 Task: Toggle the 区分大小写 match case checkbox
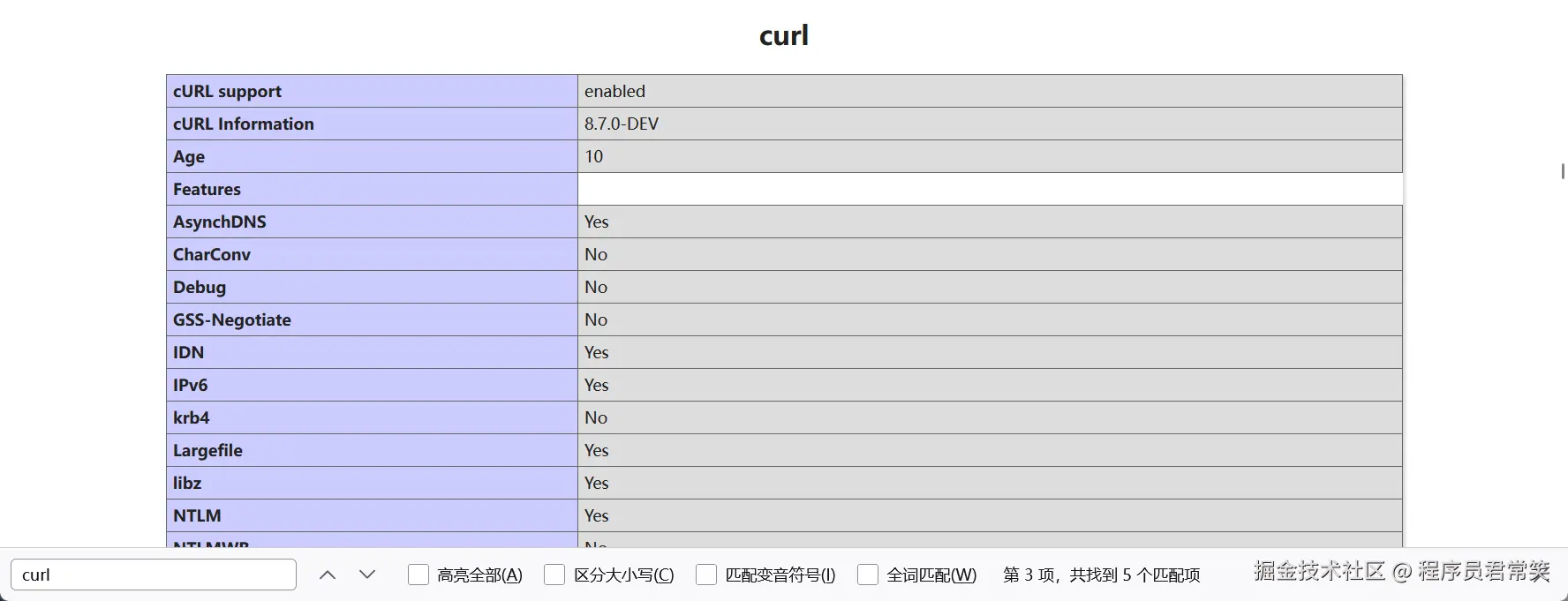click(554, 575)
